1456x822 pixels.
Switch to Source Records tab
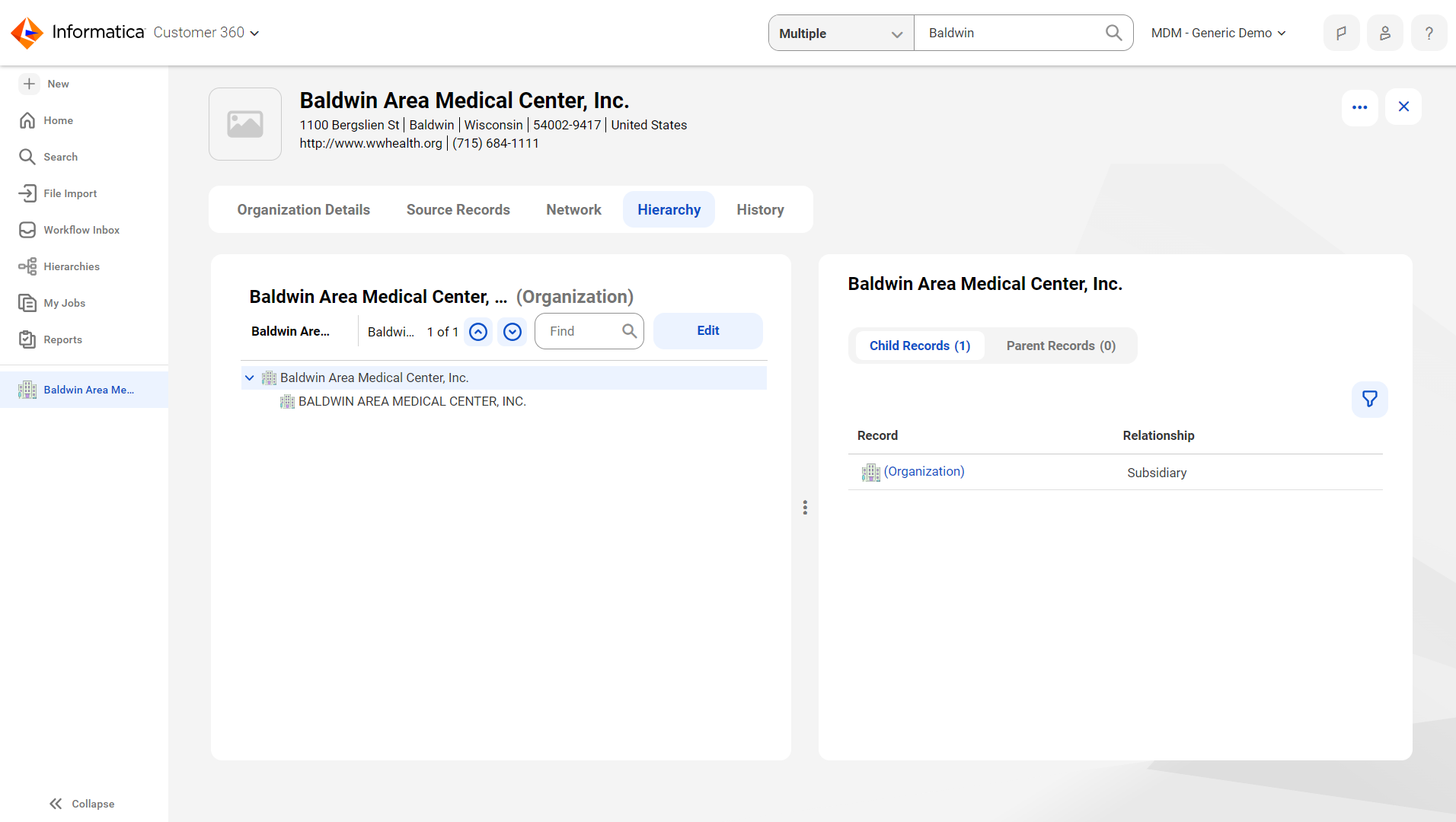pyautogui.click(x=458, y=209)
